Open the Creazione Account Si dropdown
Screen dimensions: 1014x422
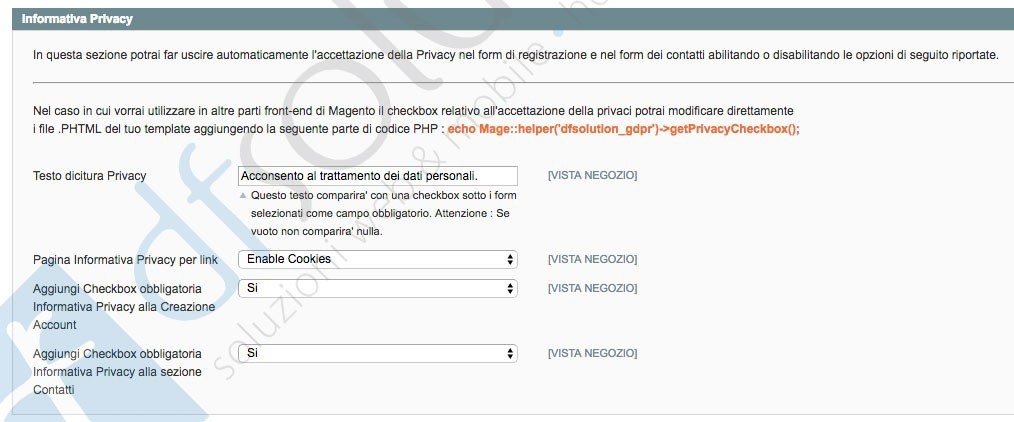(378, 288)
